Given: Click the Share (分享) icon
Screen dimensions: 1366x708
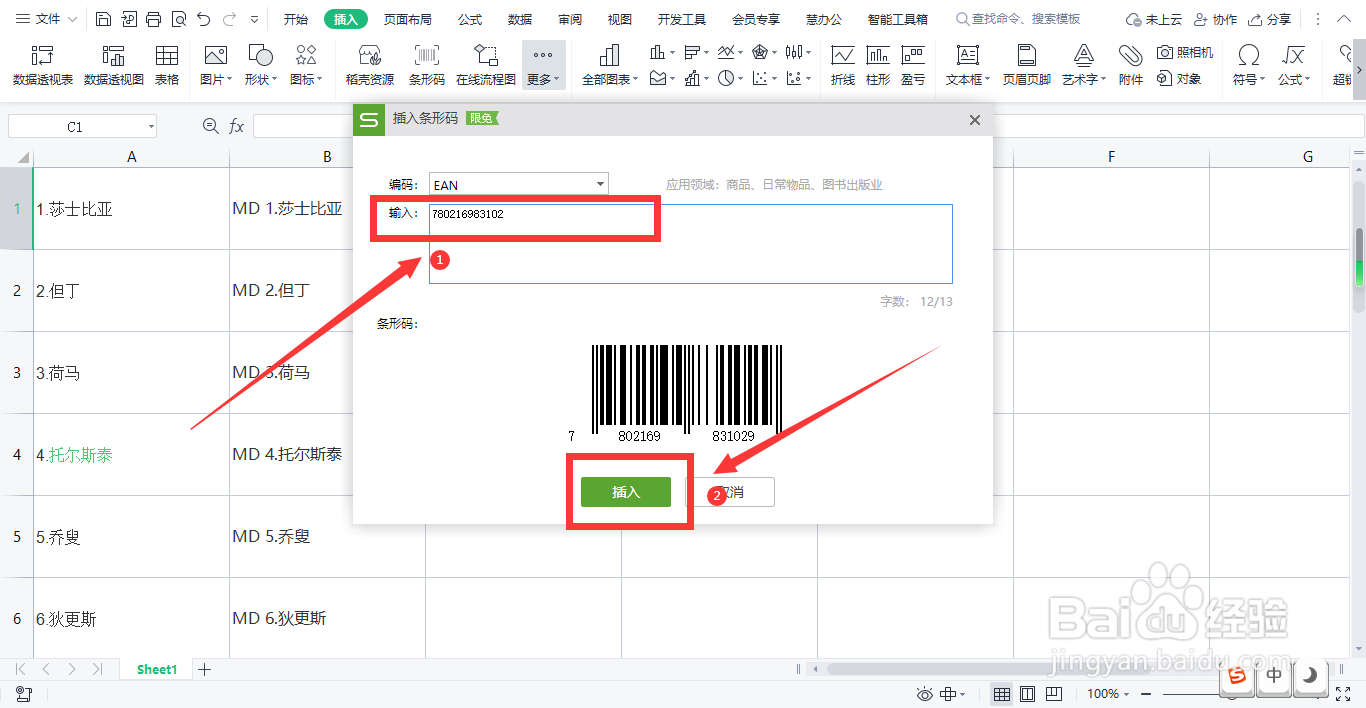Looking at the screenshot, I should 1270,19.
